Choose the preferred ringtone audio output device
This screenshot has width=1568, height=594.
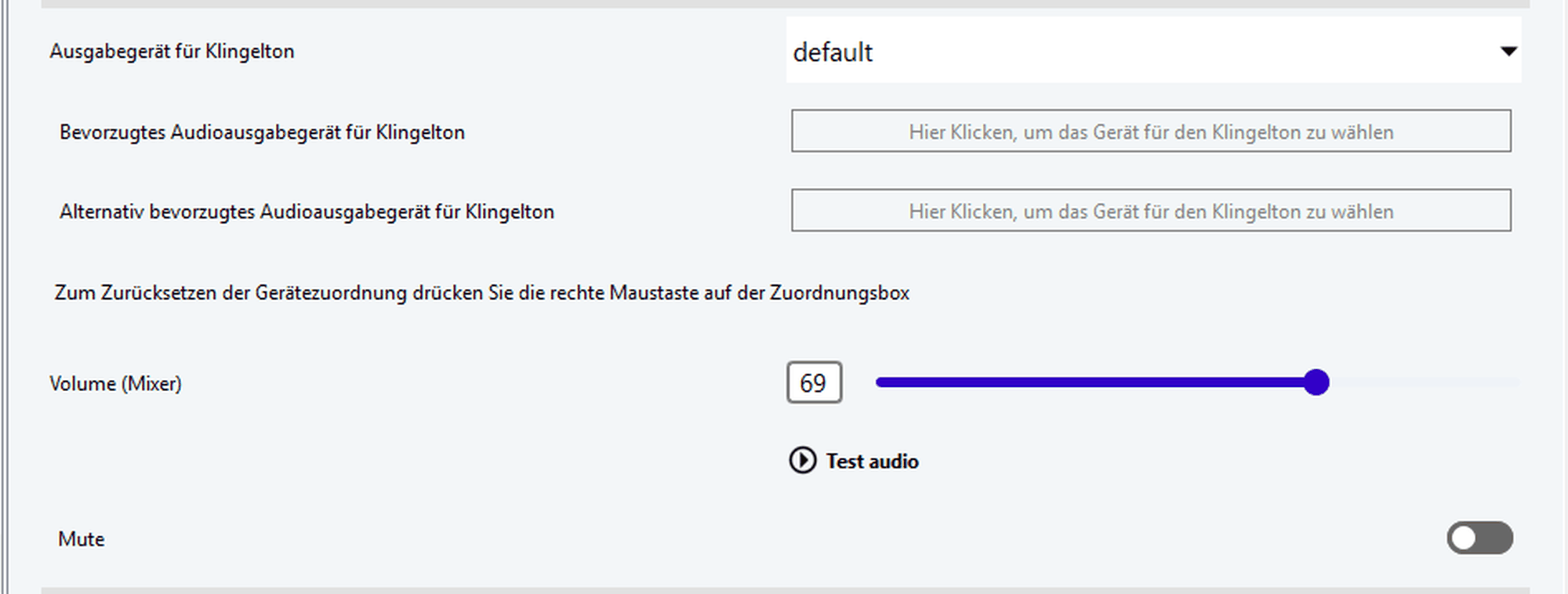[x=1151, y=132]
